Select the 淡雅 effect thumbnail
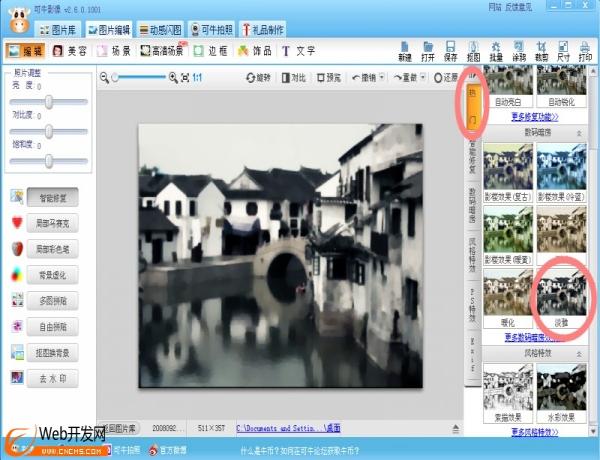Viewport: 600px width, 460px height. click(561, 294)
